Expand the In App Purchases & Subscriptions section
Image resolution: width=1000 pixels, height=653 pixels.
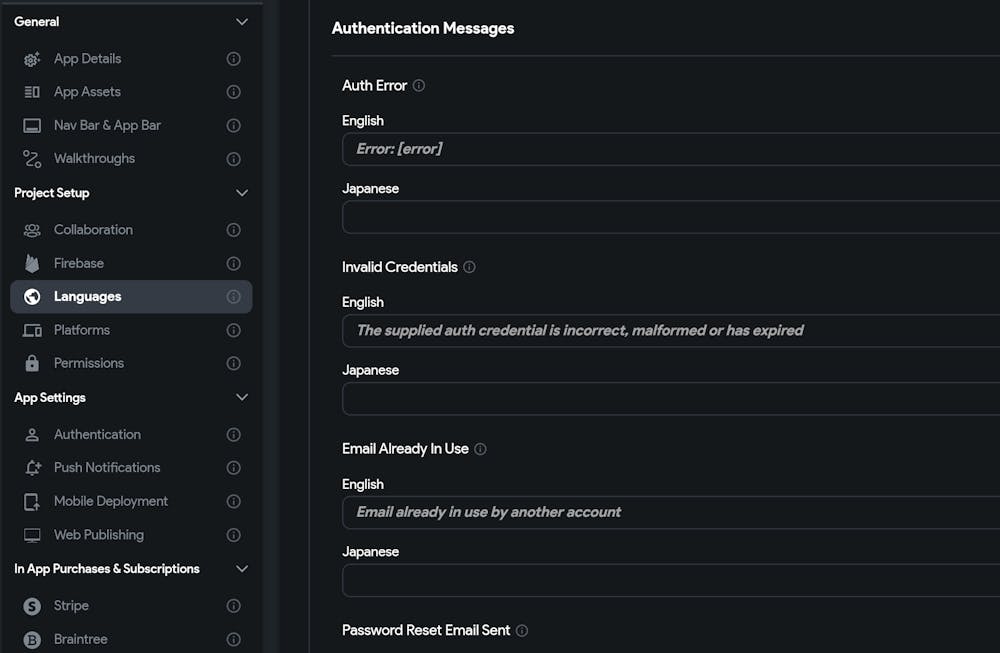click(241, 568)
